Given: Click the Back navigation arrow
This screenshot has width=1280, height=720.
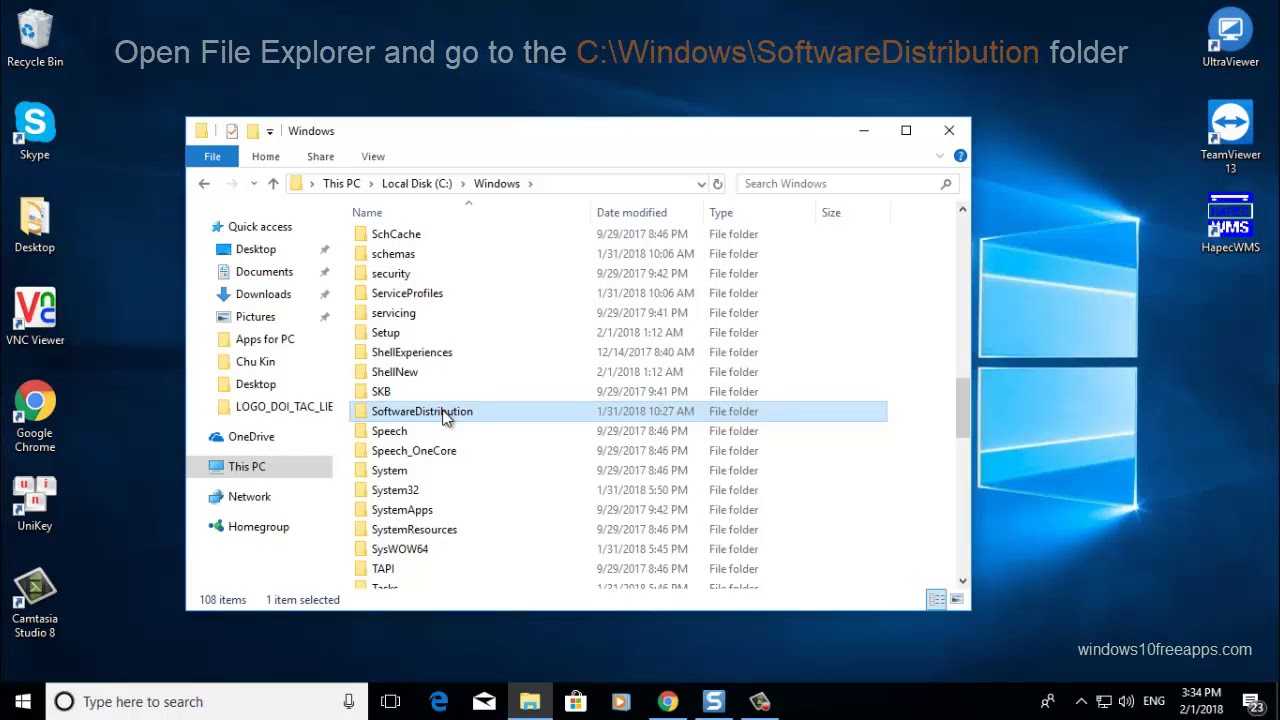Looking at the screenshot, I should click(204, 184).
